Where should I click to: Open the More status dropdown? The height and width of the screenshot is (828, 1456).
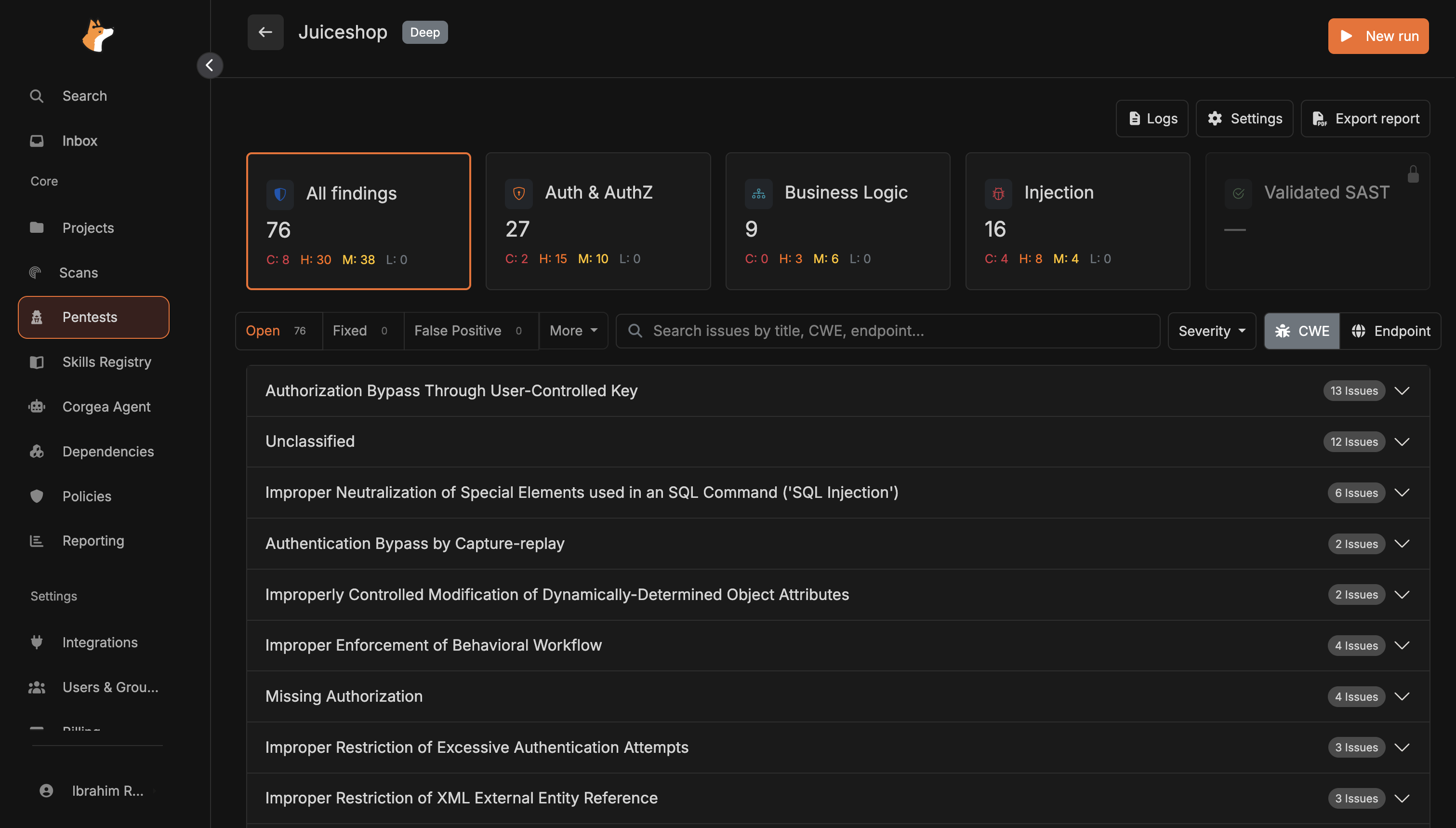point(573,331)
